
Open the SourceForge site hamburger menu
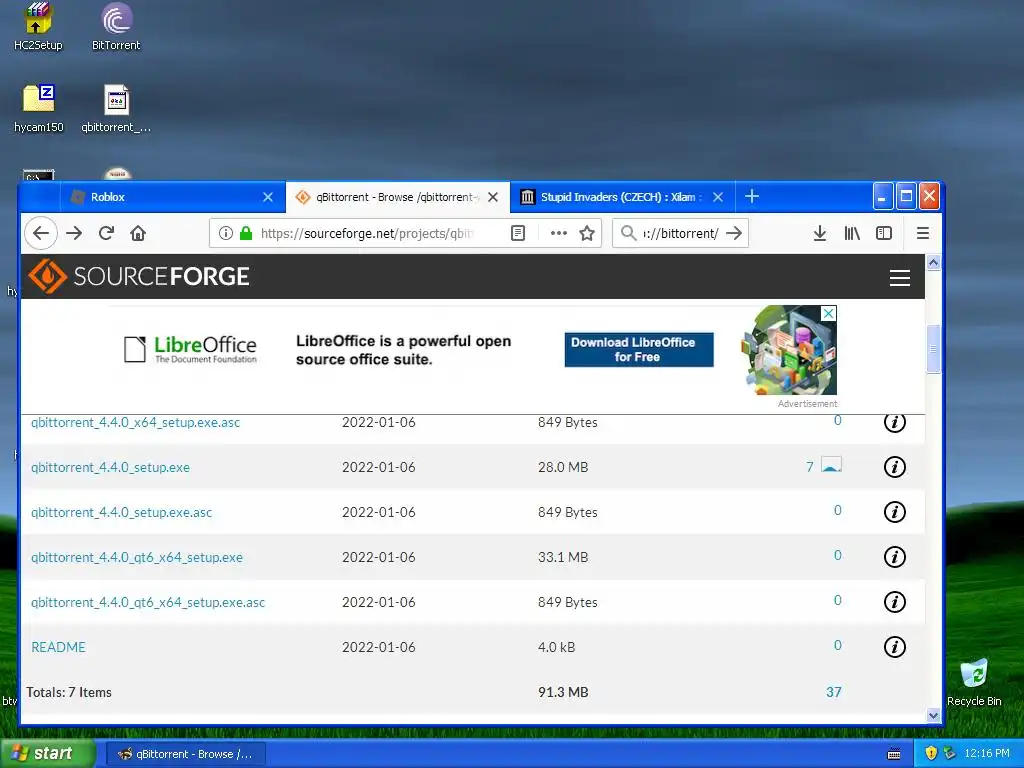point(900,278)
